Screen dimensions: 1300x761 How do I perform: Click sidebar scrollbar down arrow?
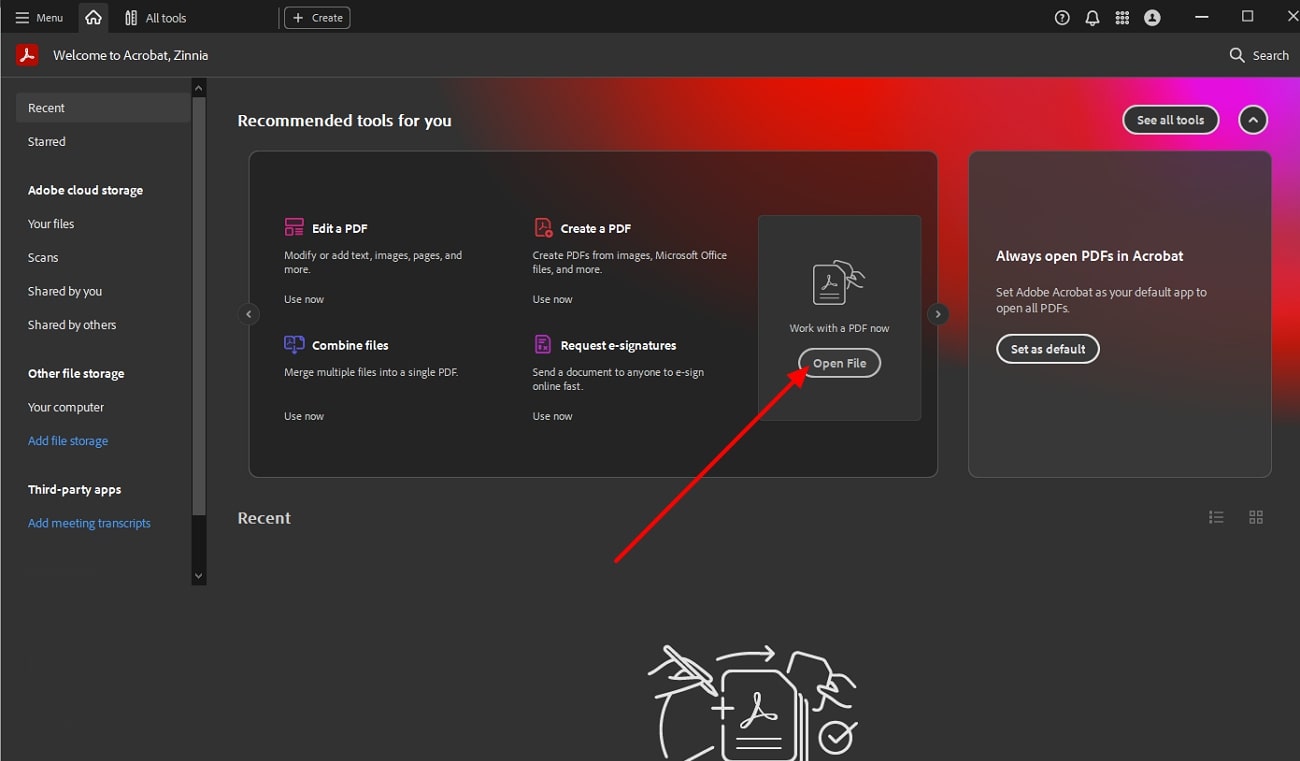198,576
